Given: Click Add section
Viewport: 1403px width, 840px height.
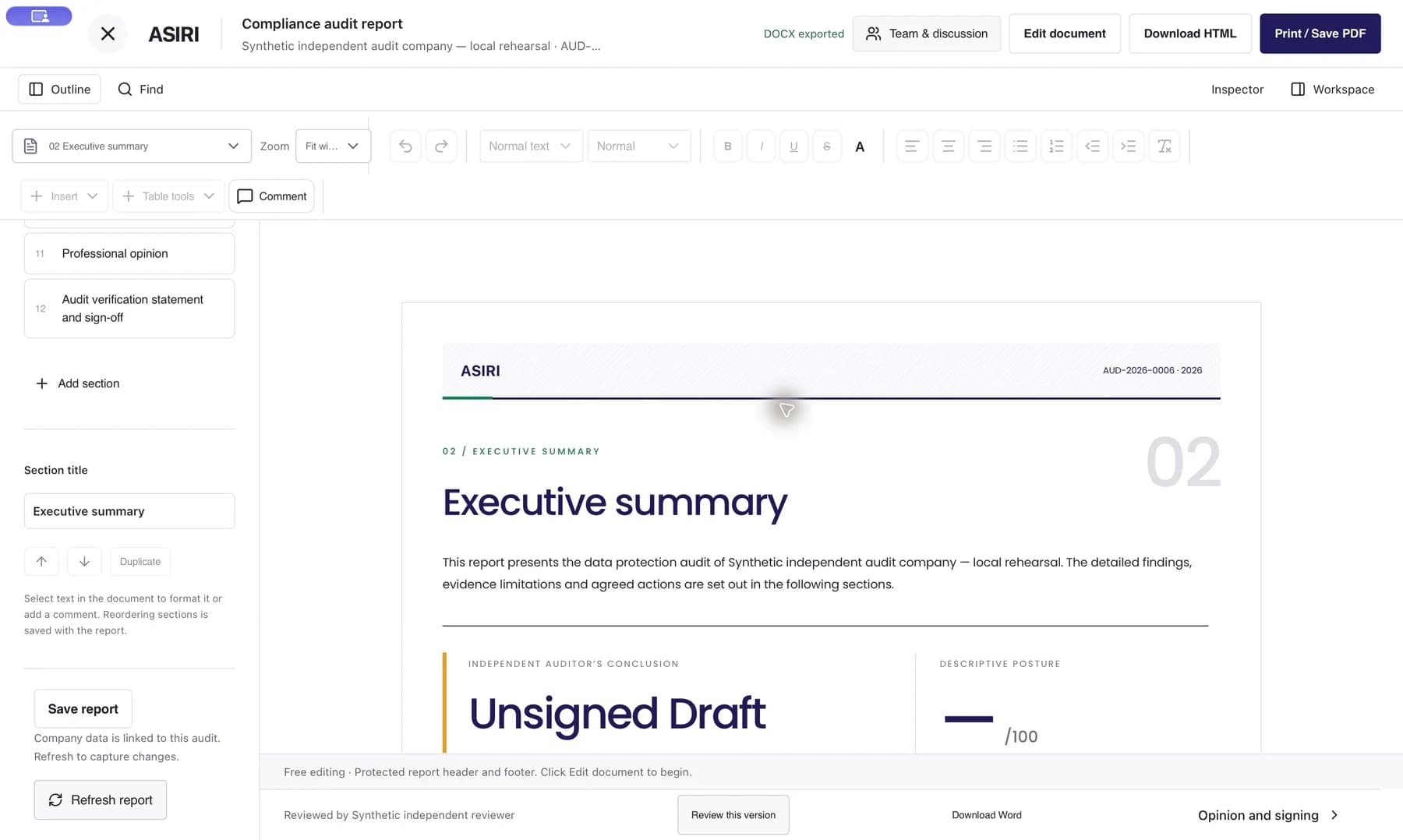Looking at the screenshot, I should (x=78, y=383).
